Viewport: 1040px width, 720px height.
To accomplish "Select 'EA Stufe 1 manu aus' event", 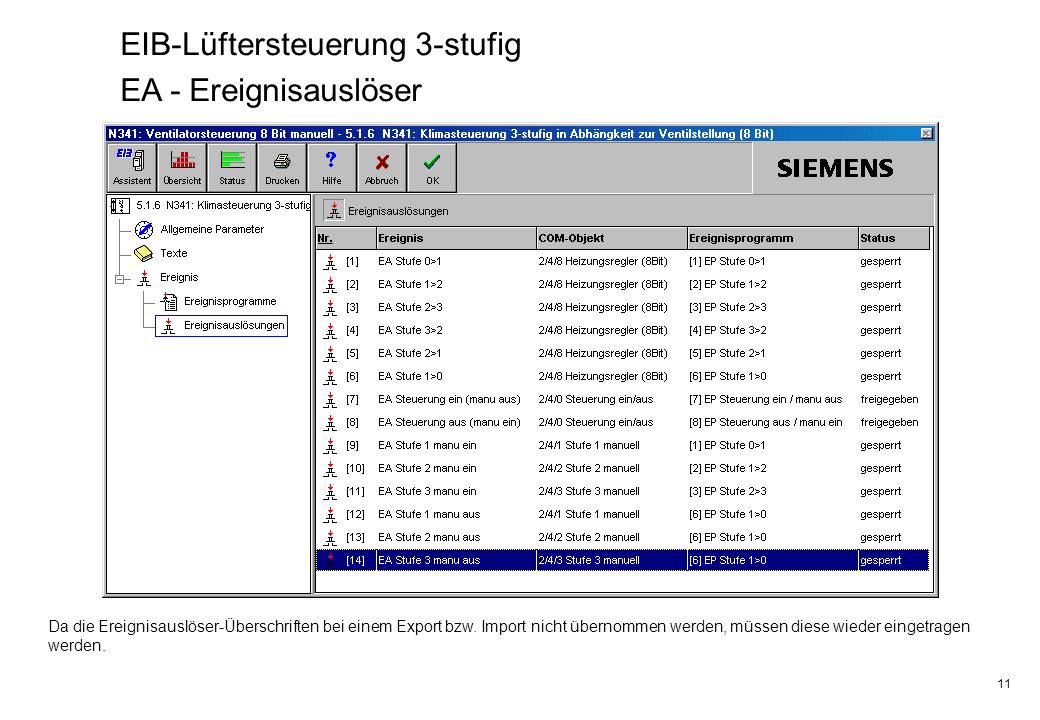I will coord(429,514).
